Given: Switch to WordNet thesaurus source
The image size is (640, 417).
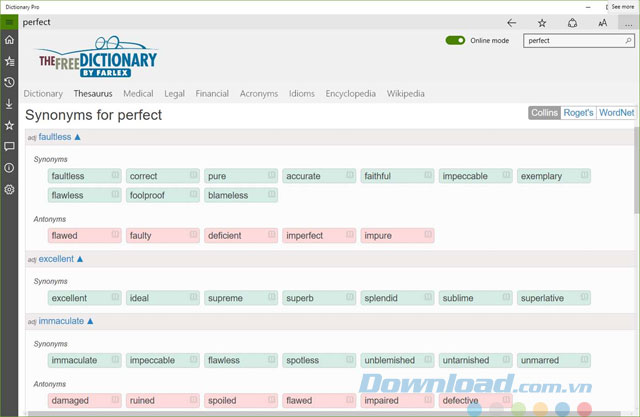Looking at the screenshot, I should (616, 113).
